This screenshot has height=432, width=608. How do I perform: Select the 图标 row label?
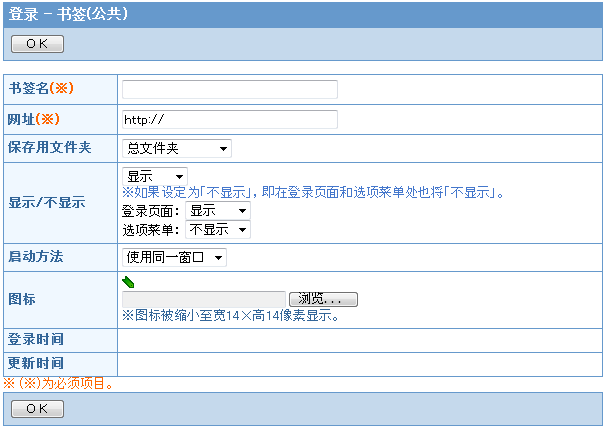pyautogui.click(x=22, y=299)
